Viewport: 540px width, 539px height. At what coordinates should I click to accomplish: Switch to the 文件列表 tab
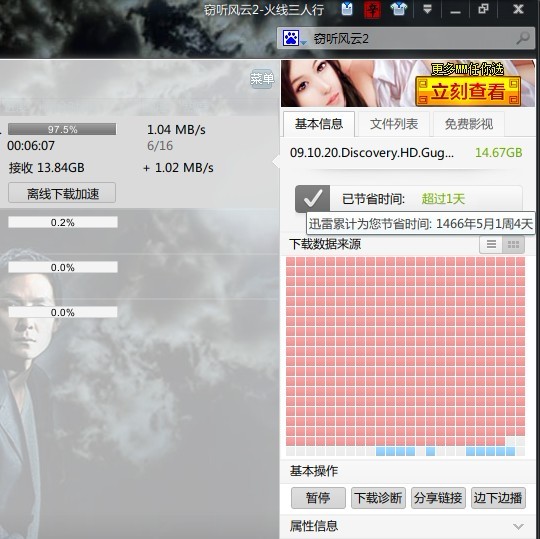394,124
